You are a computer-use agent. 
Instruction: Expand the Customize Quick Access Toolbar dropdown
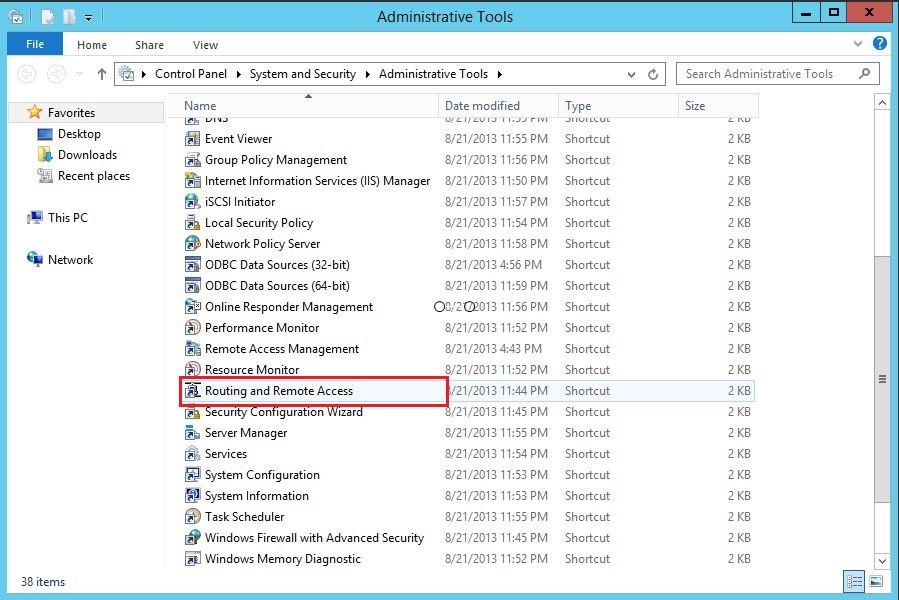click(88, 18)
